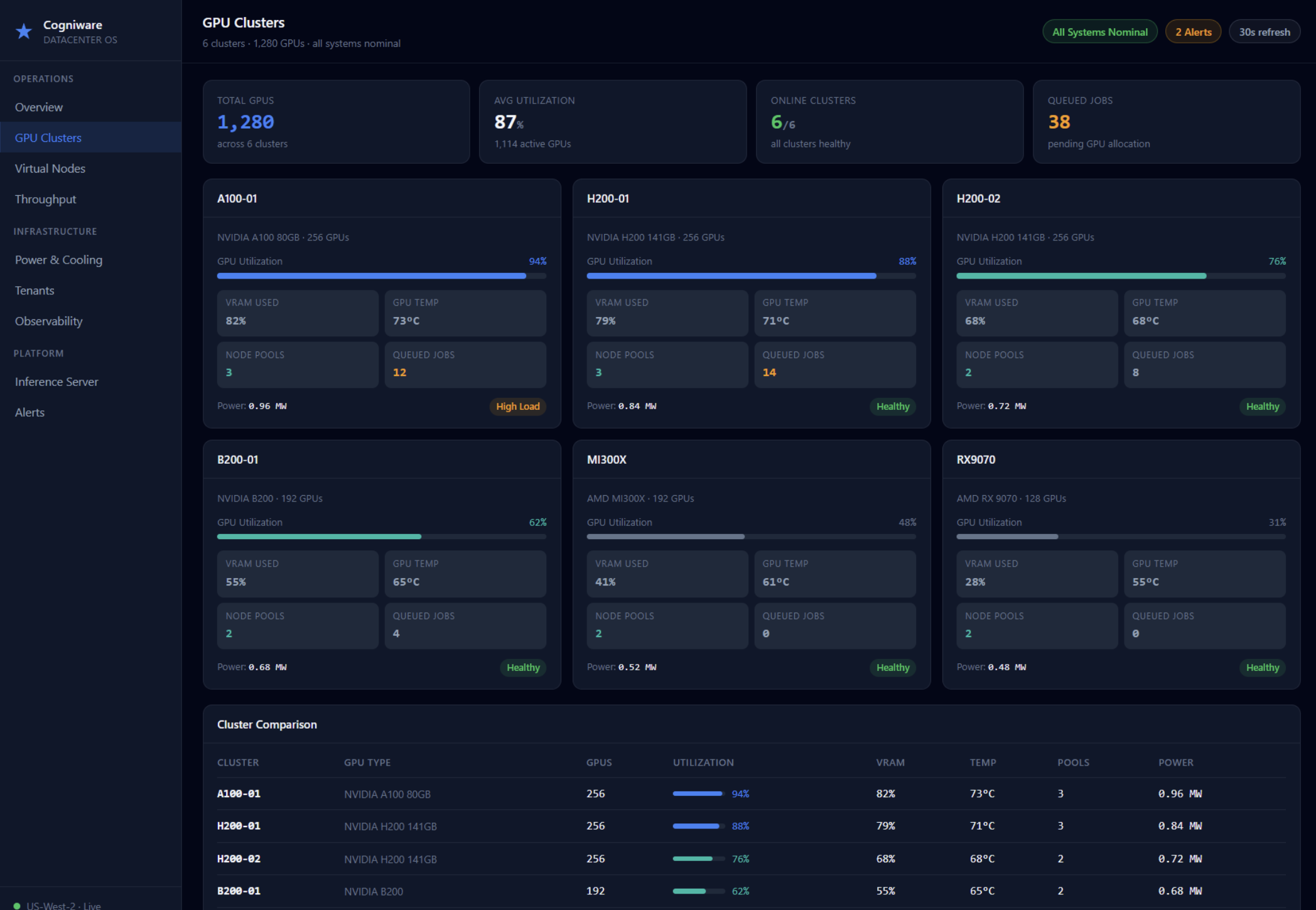Click the Healthy badge on H200-02
Viewport: 1316px width, 910px height.
(1262, 406)
